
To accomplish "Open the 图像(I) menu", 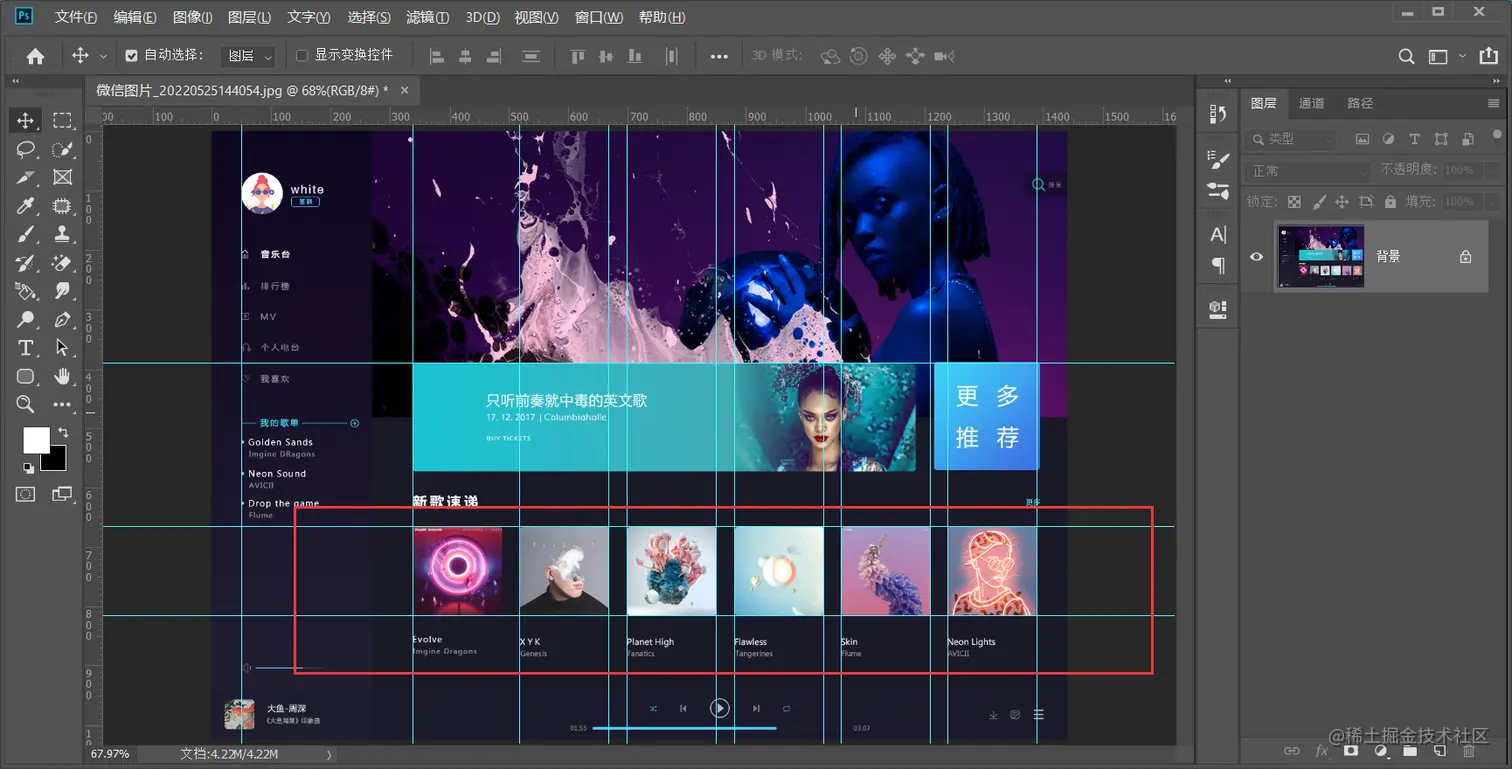I will tap(193, 17).
